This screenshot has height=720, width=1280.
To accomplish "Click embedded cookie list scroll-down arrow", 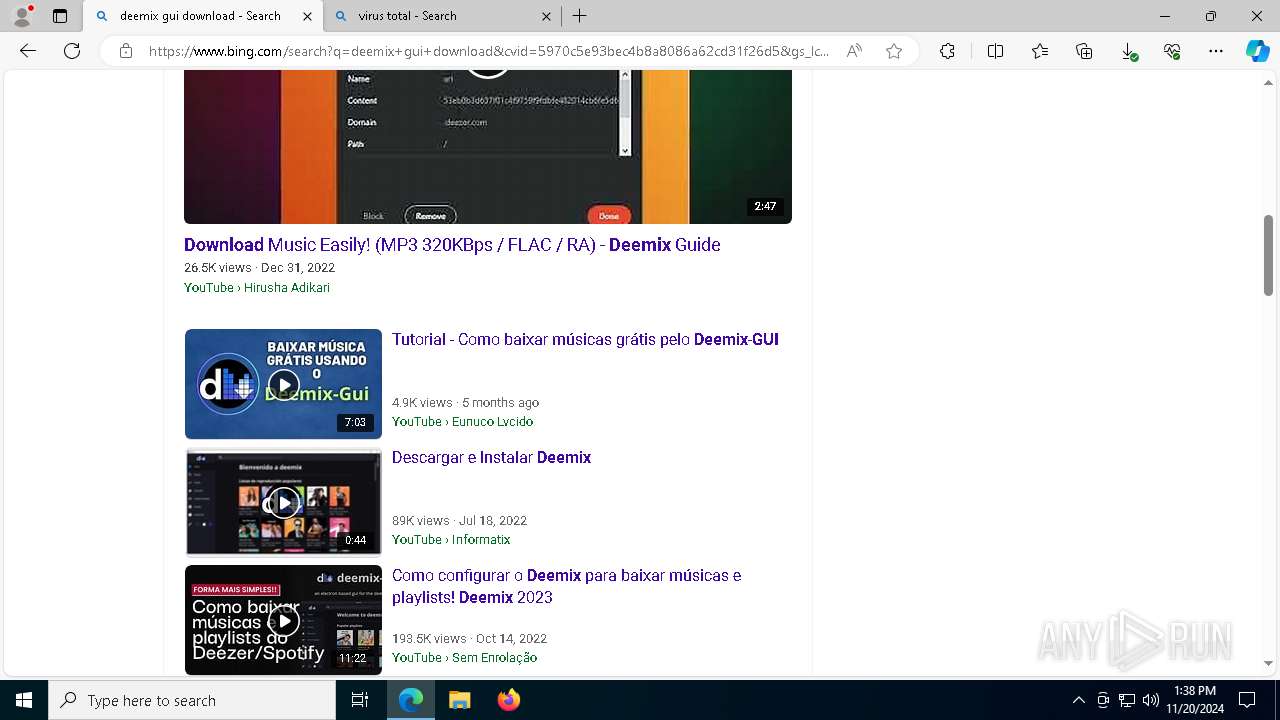I will tap(625, 150).
